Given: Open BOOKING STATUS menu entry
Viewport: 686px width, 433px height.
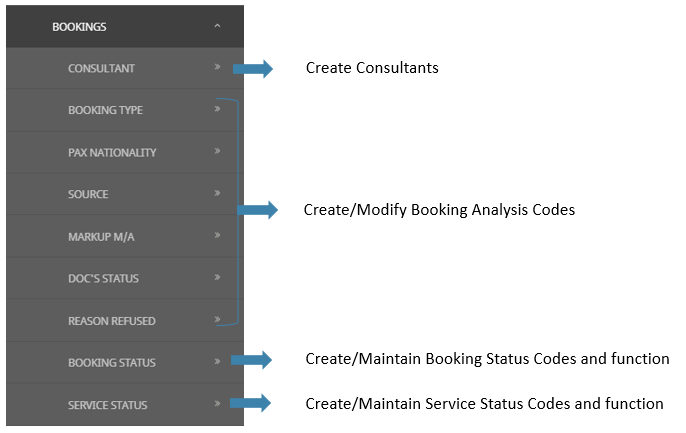Looking at the screenshot, I should [x=125, y=363].
